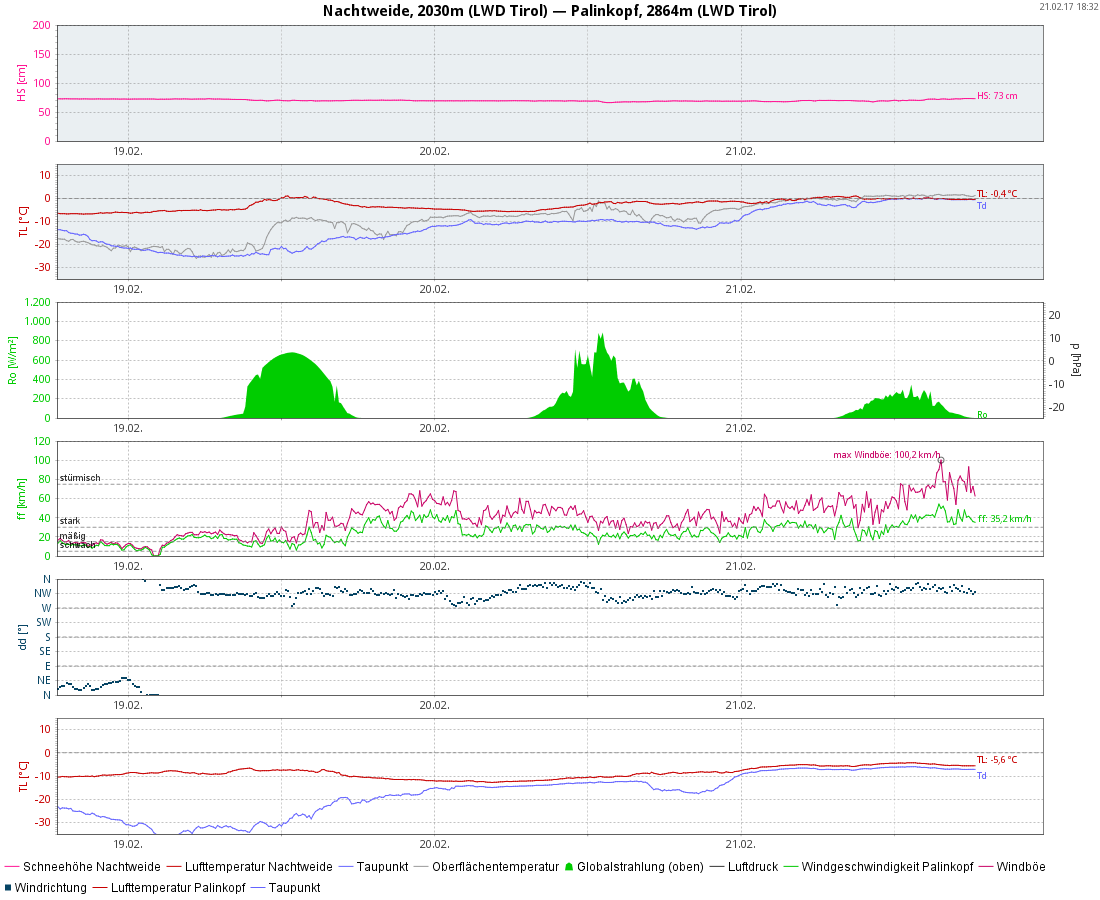Click the dark square marker beside Windrichtung legend

pyautogui.click(x=8, y=888)
